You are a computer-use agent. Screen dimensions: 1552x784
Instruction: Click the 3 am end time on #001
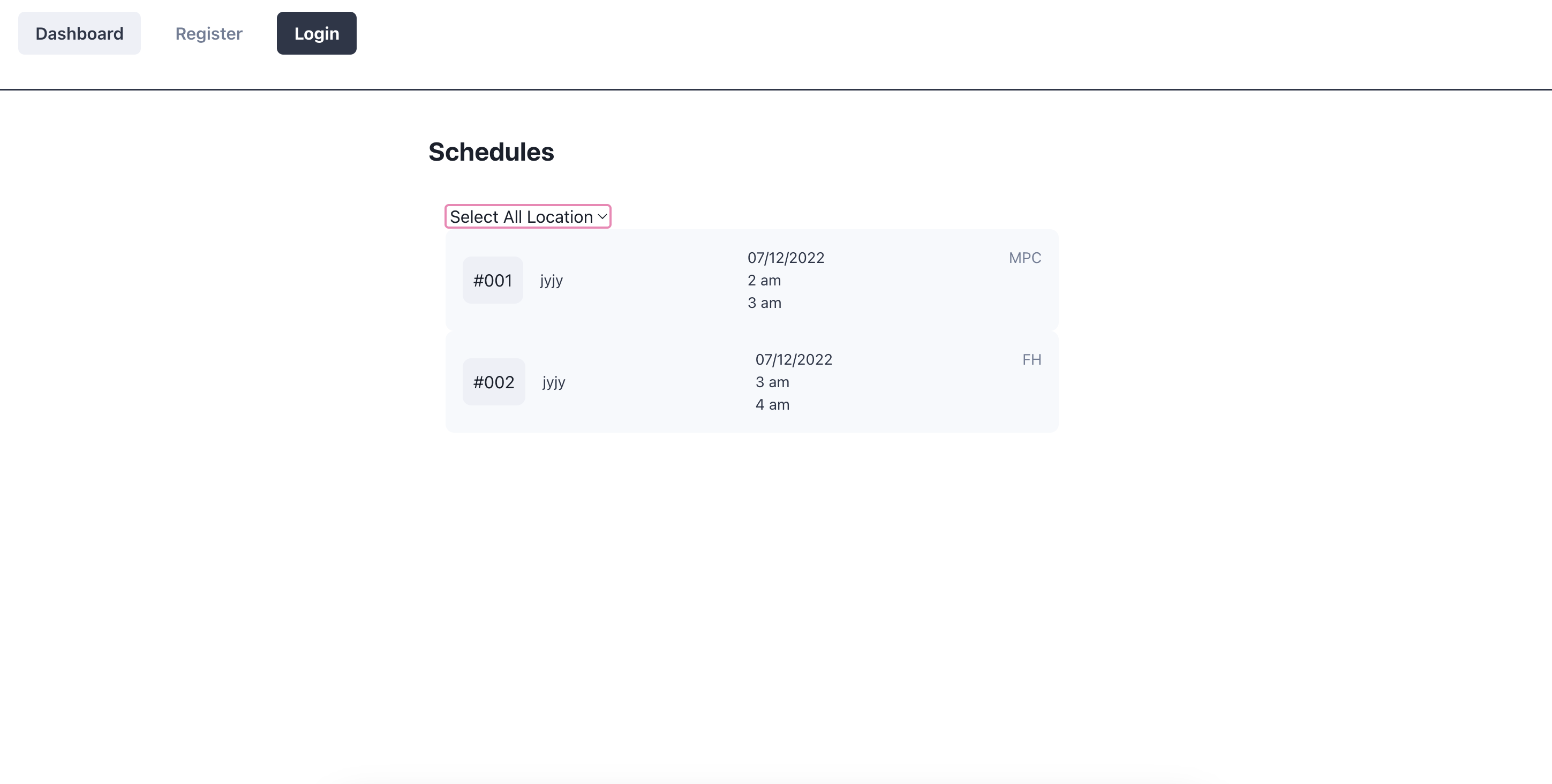(x=764, y=303)
